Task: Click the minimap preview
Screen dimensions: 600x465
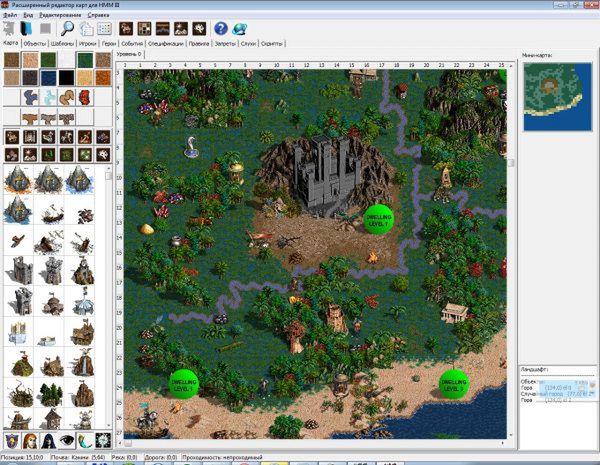Action: (x=558, y=97)
